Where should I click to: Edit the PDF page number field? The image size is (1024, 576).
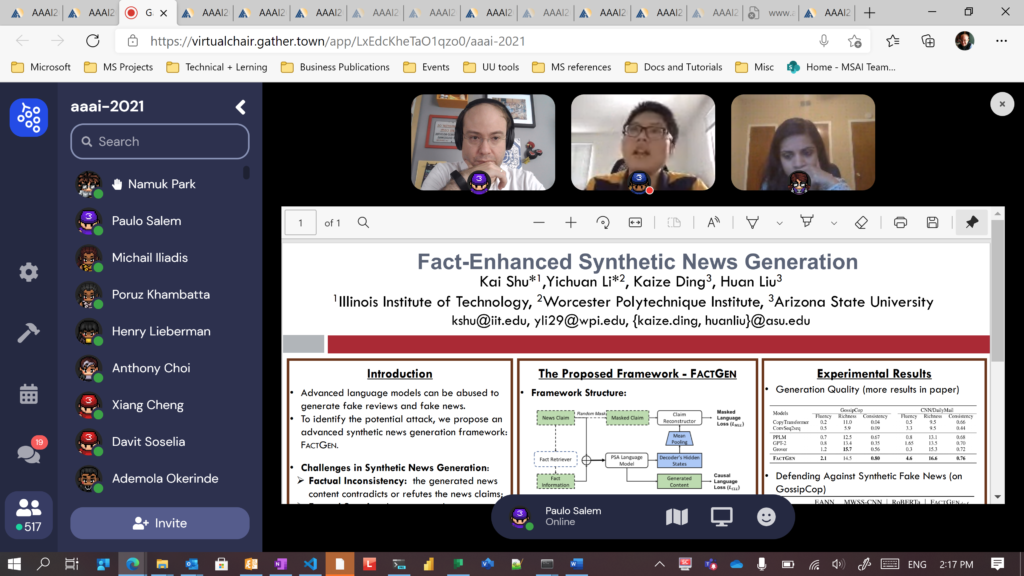pyautogui.click(x=300, y=223)
